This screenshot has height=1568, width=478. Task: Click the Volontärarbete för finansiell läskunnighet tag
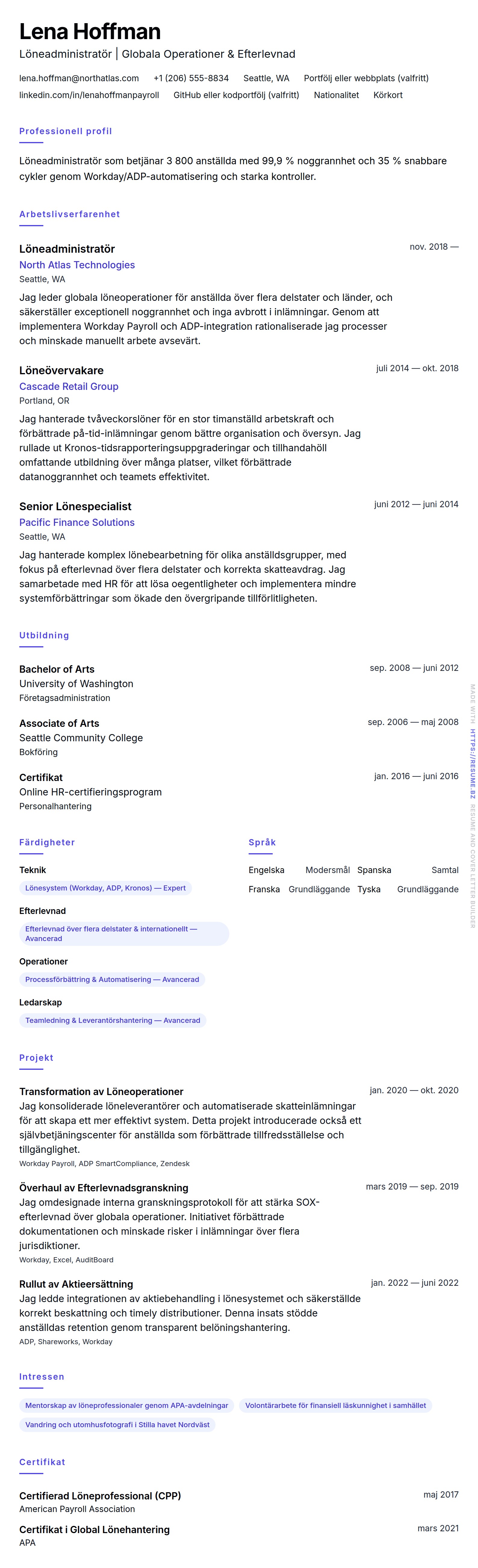[335, 1406]
